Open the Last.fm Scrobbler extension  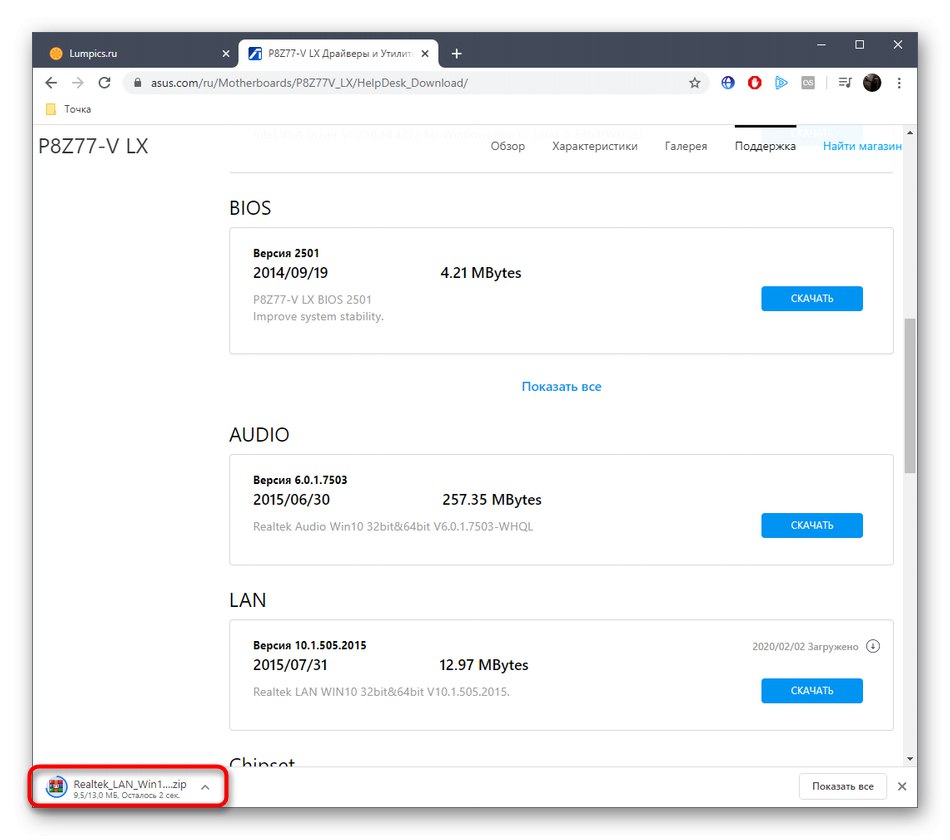pos(808,82)
